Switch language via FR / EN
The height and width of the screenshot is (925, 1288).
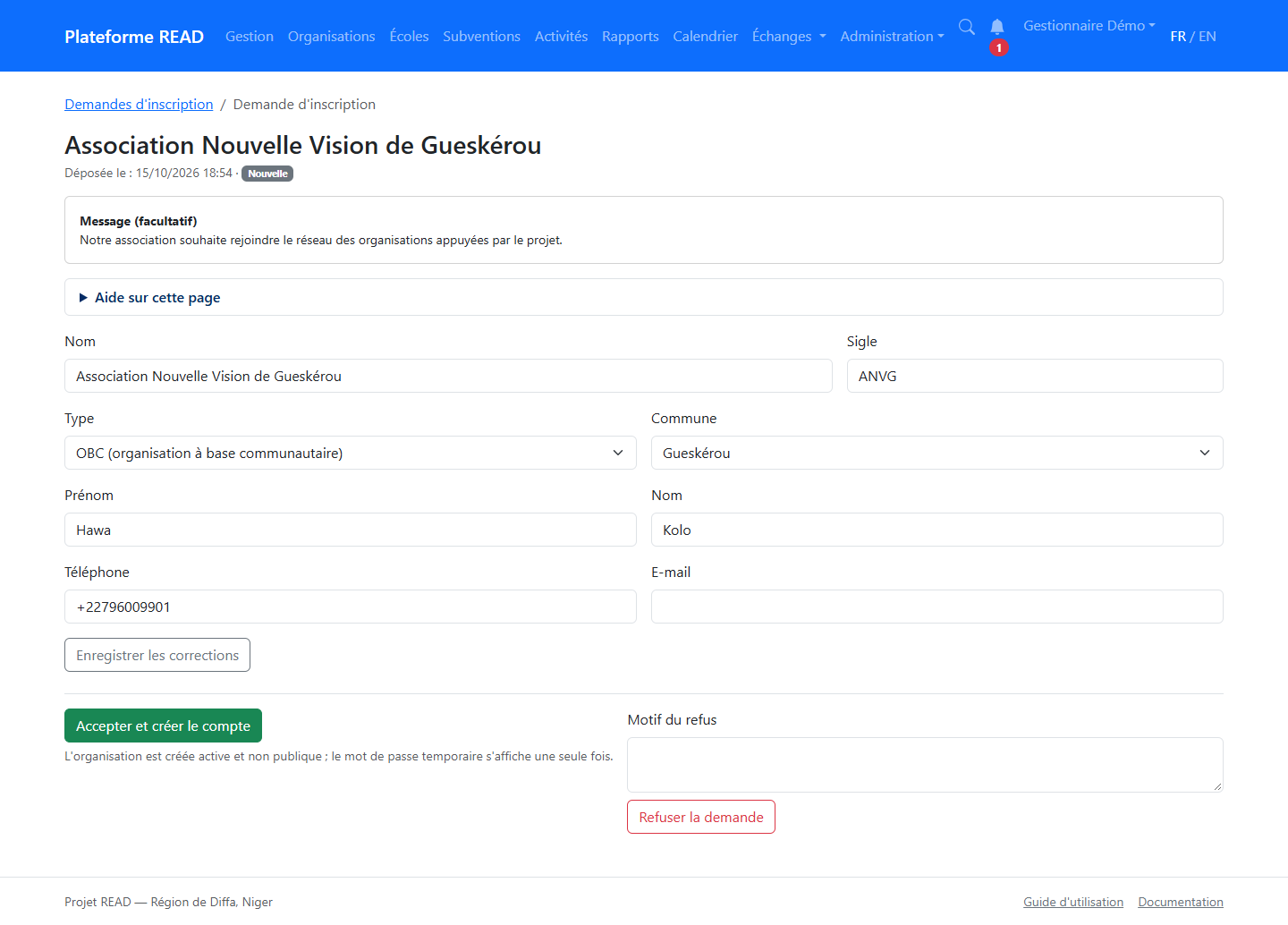pos(1193,37)
